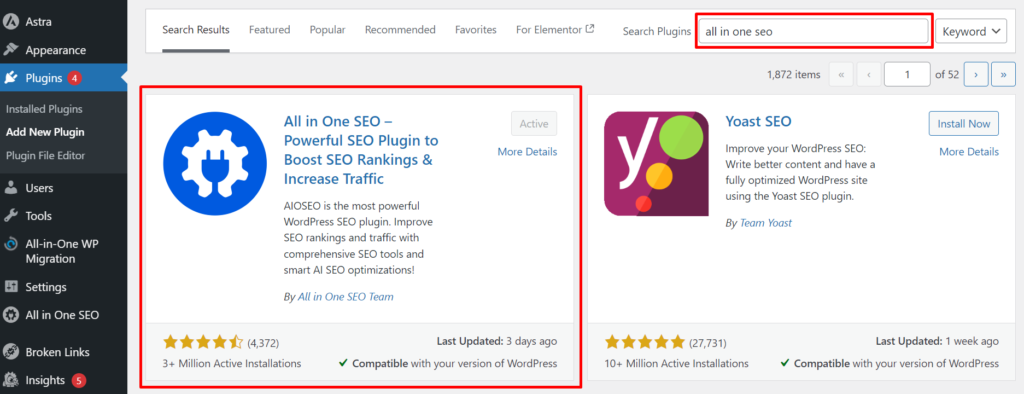Image resolution: width=1024 pixels, height=394 pixels.
Task: Click the Appearance paintbrush icon
Action: tap(10, 50)
